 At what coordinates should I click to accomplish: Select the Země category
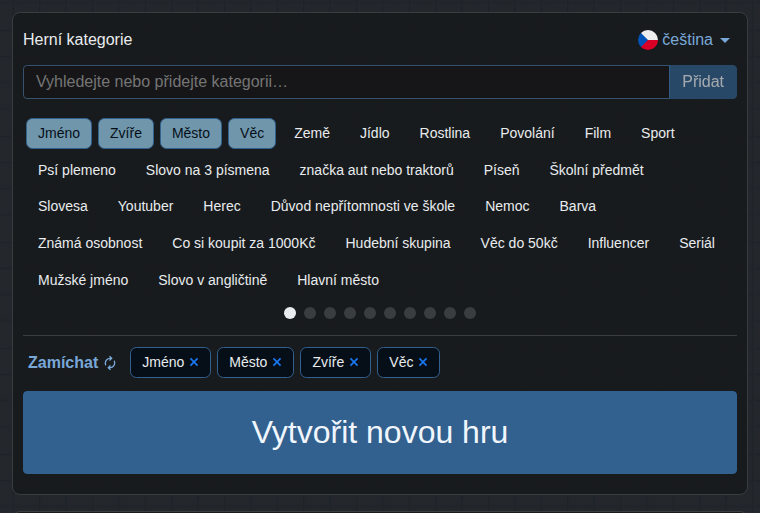(312, 133)
